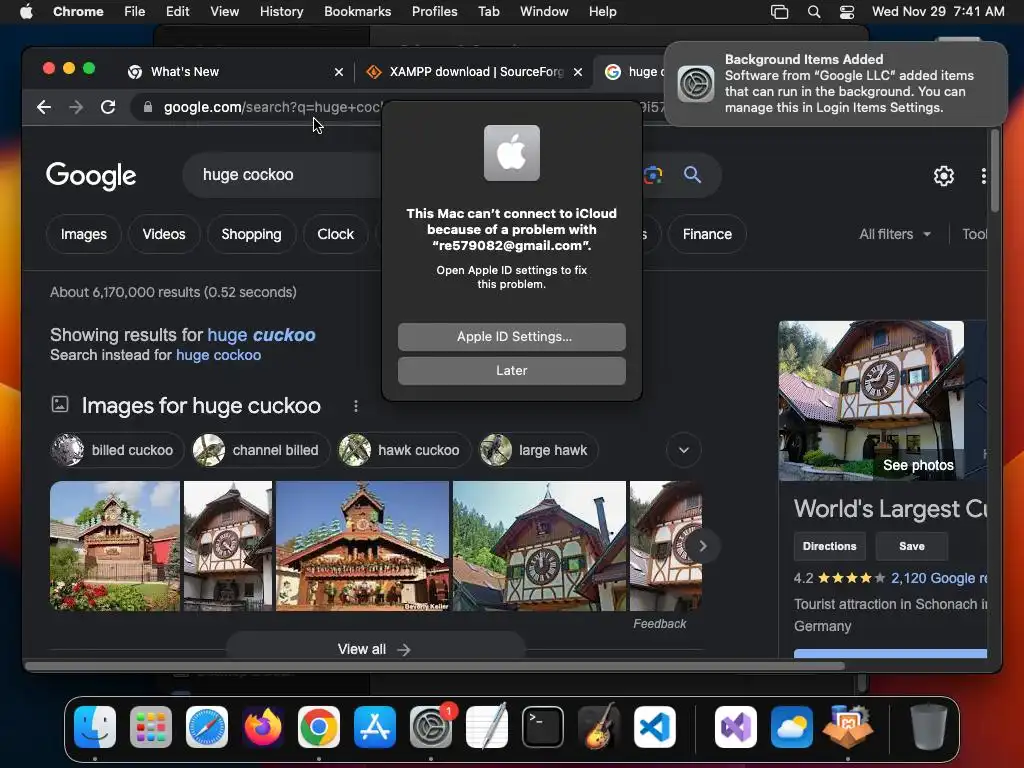Click the Save button in knowledge panel
This screenshot has width=1024, height=768.
pyautogui.click(x=912, y=546)
